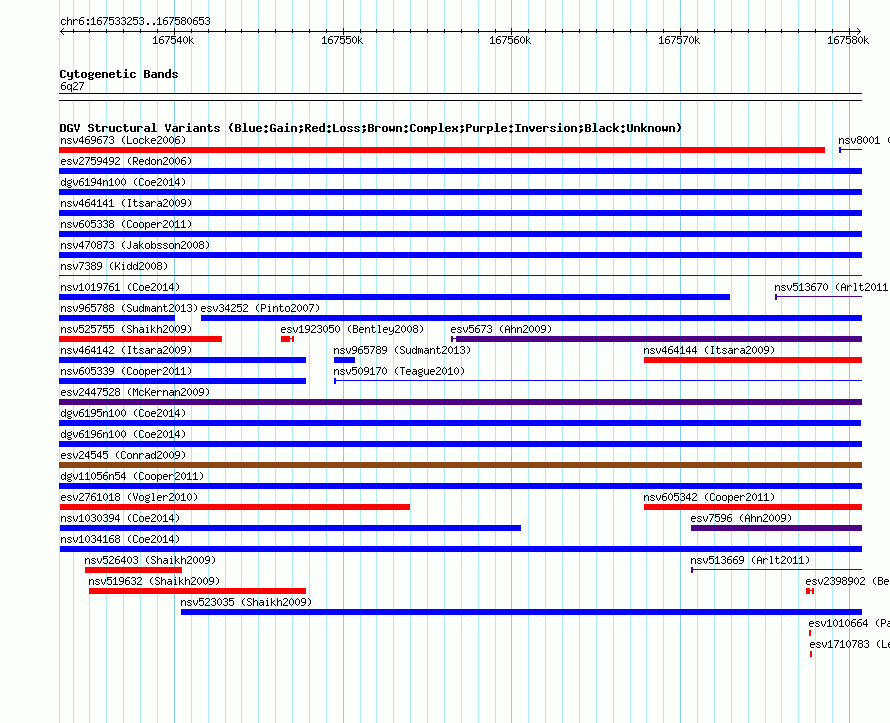890x723 pixels.
Task: Click the 167580k ruler position
Action: pyautogui.click(x=848, y=40)
